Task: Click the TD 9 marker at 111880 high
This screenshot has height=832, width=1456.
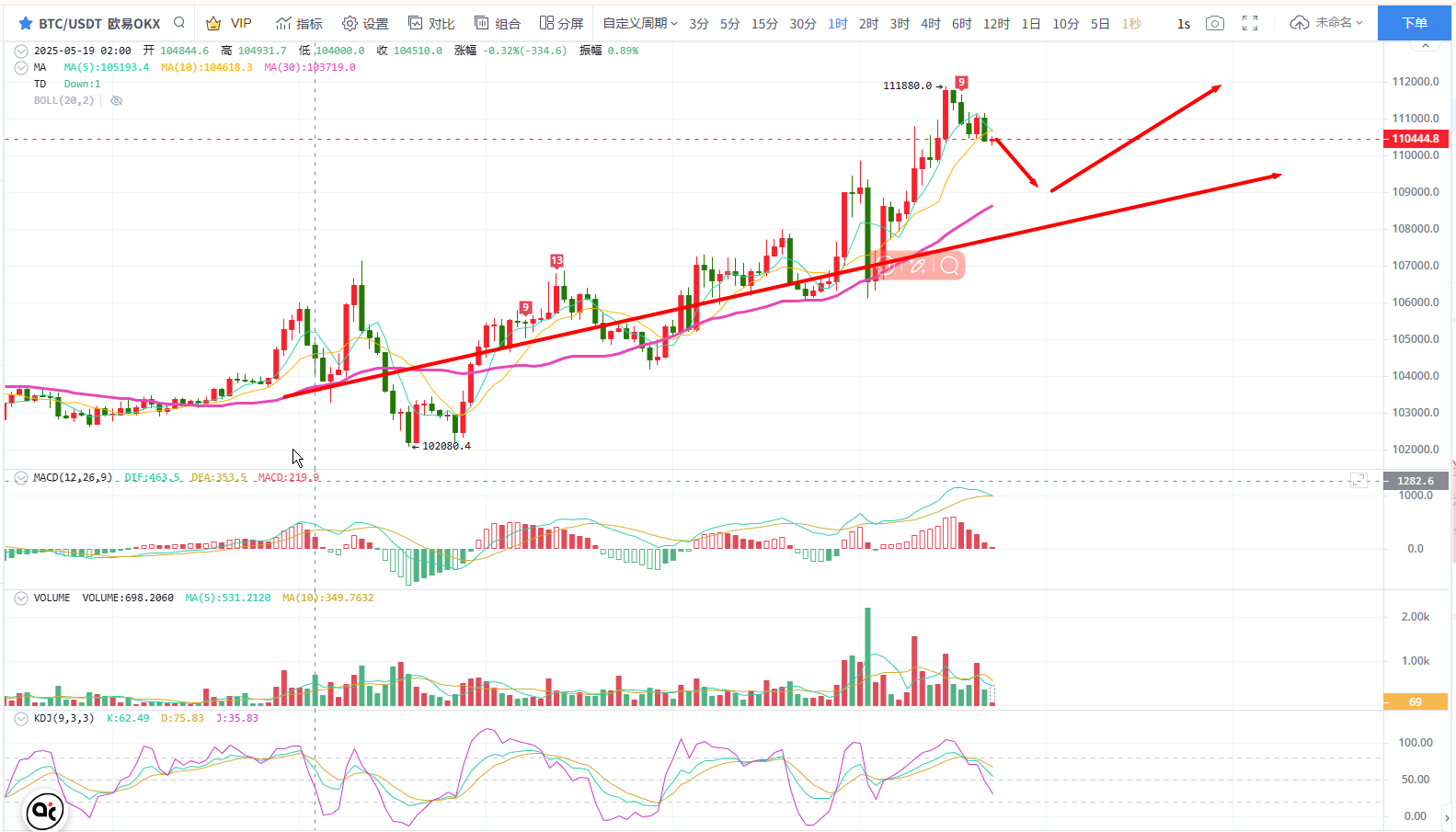Action: (961, 82)
